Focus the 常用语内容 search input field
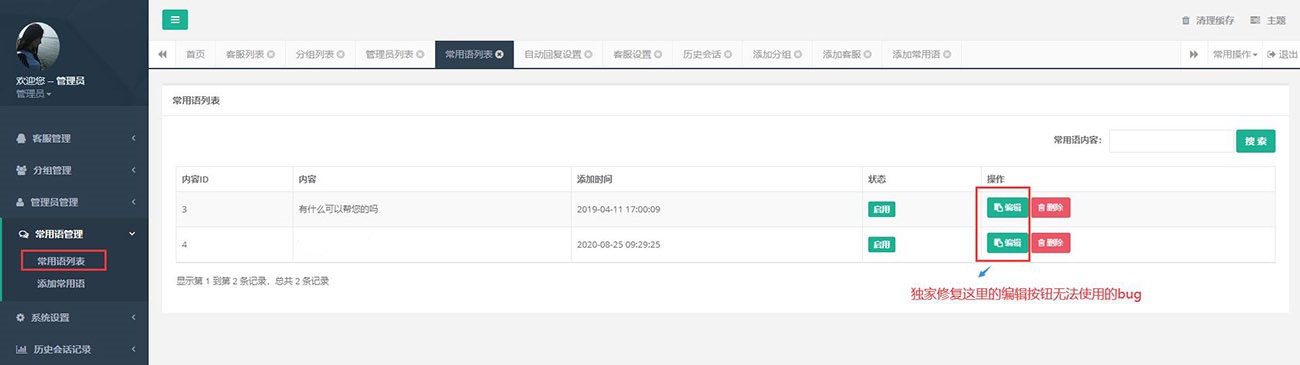 pyautogui.click(x=1171, y=141)
